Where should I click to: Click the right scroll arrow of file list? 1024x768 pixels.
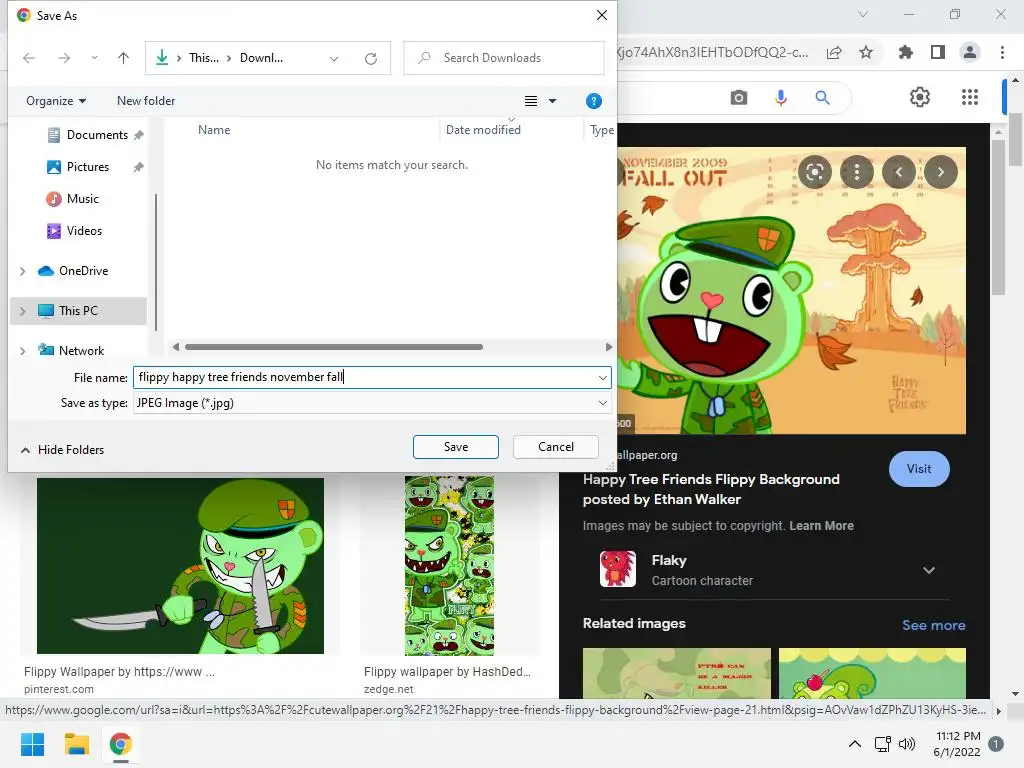pyautogui.click(x=609, y=347)
